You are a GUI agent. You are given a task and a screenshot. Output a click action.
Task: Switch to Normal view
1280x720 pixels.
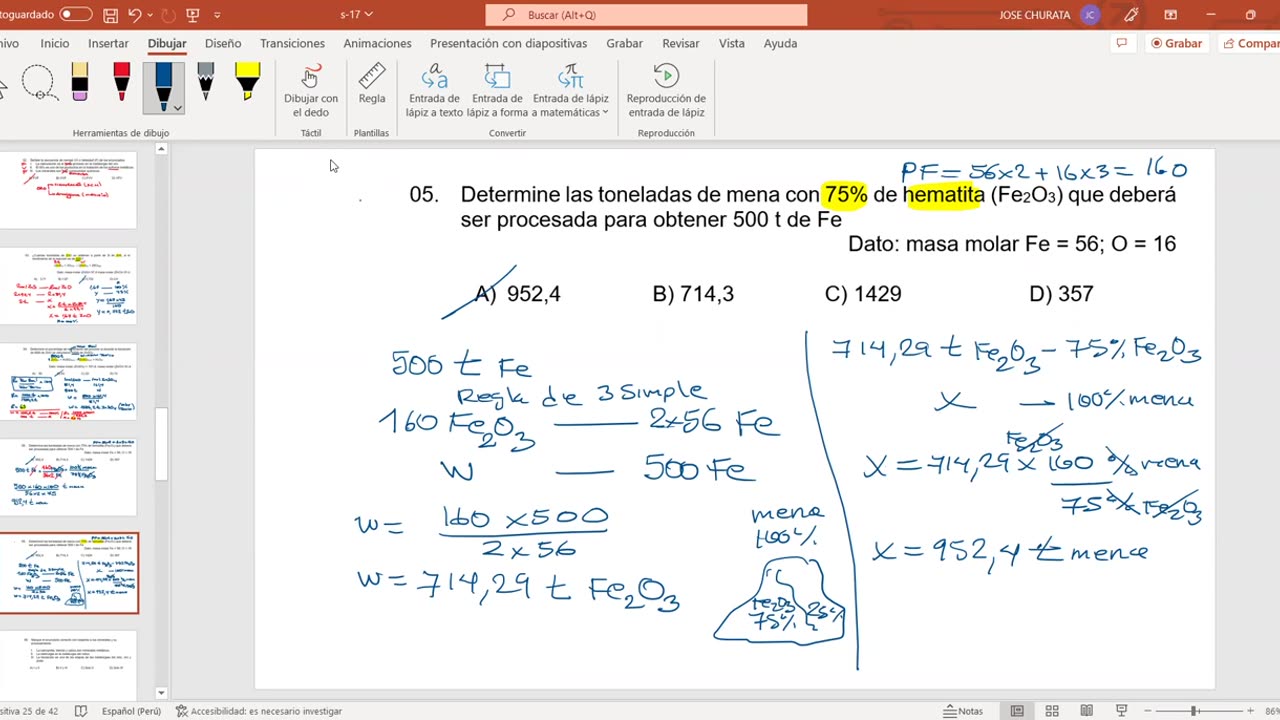coord(1017,711)
